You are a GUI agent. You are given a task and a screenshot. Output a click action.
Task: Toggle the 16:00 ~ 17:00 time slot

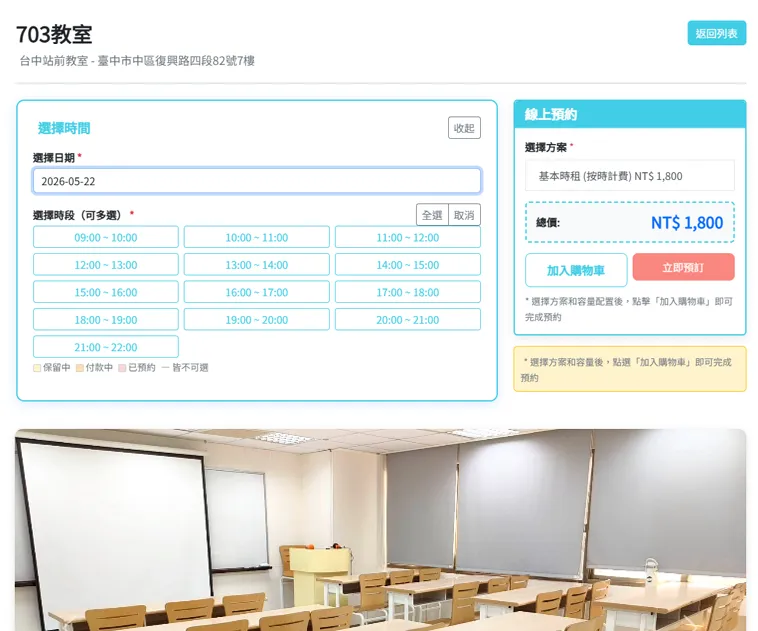point(257,292)
